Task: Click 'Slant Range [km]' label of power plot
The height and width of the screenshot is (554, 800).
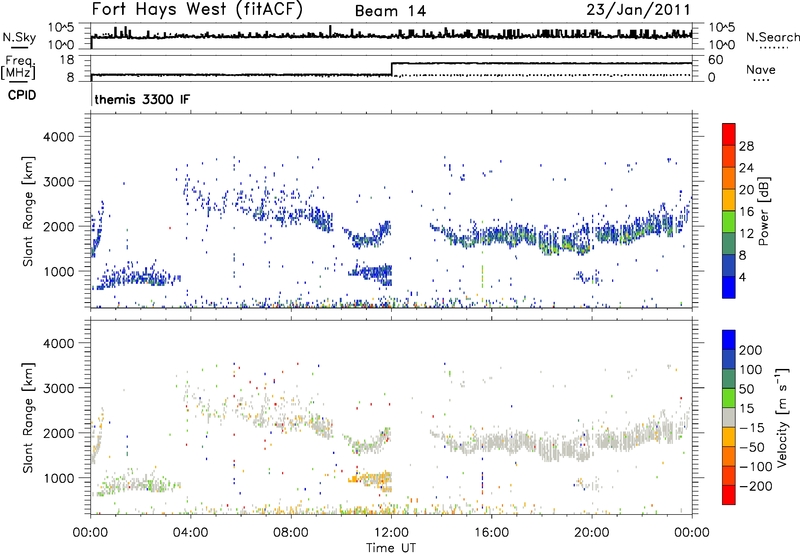Action: coord(28,211)
